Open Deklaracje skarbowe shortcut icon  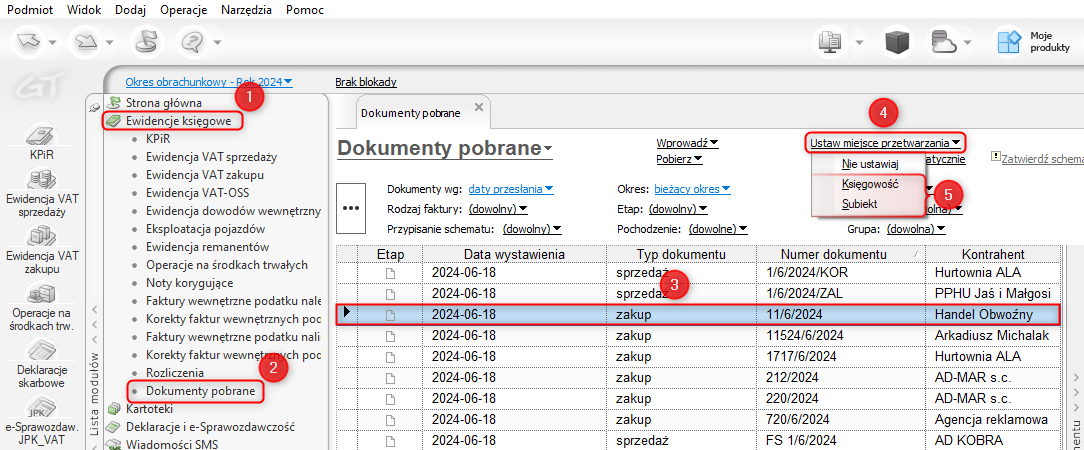(41, 351)
